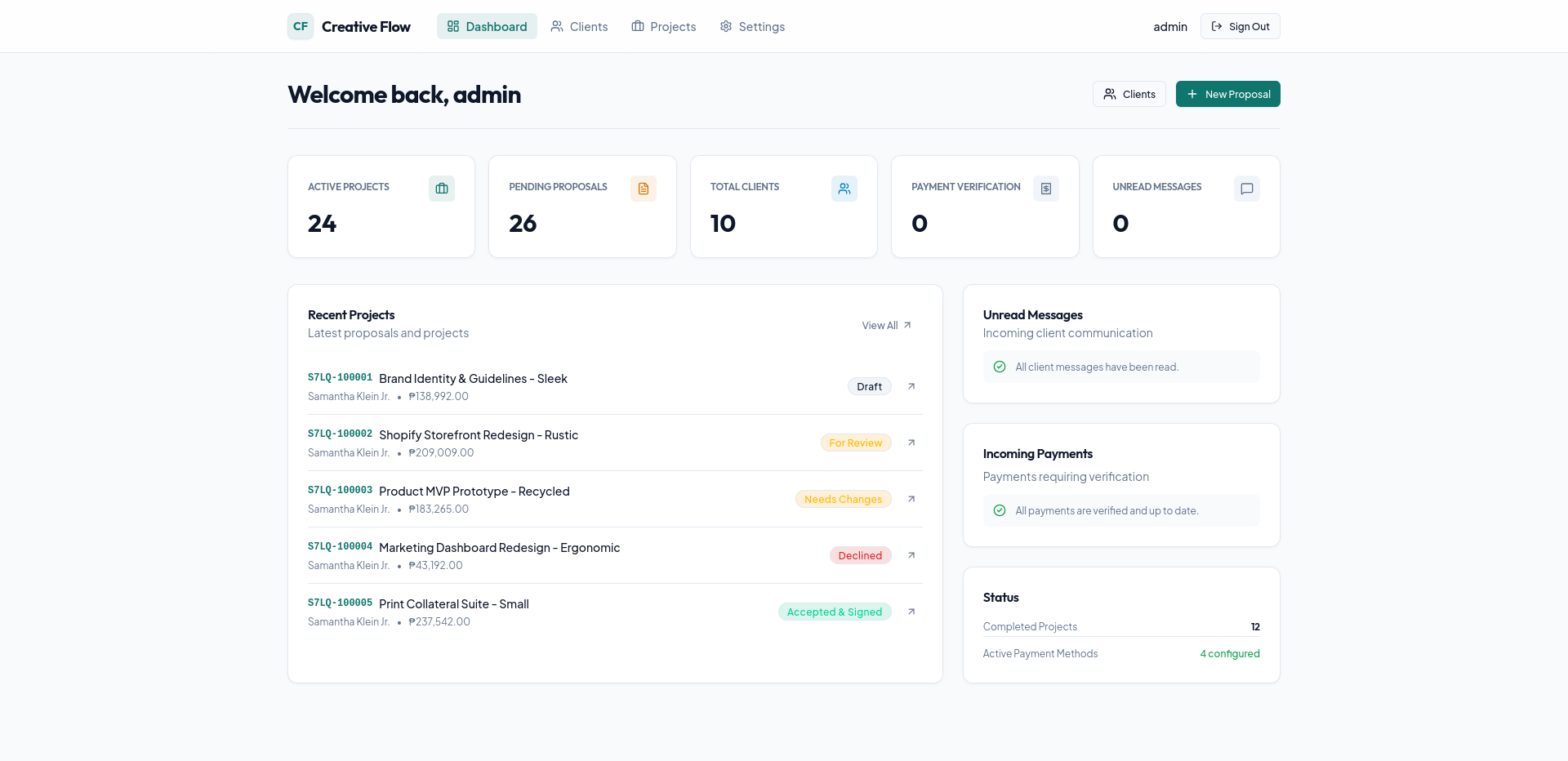Screen dimensions: 1568x761
Task: Open the Settings nav tab
Action: pyautogui.click(x=752, y=26)
